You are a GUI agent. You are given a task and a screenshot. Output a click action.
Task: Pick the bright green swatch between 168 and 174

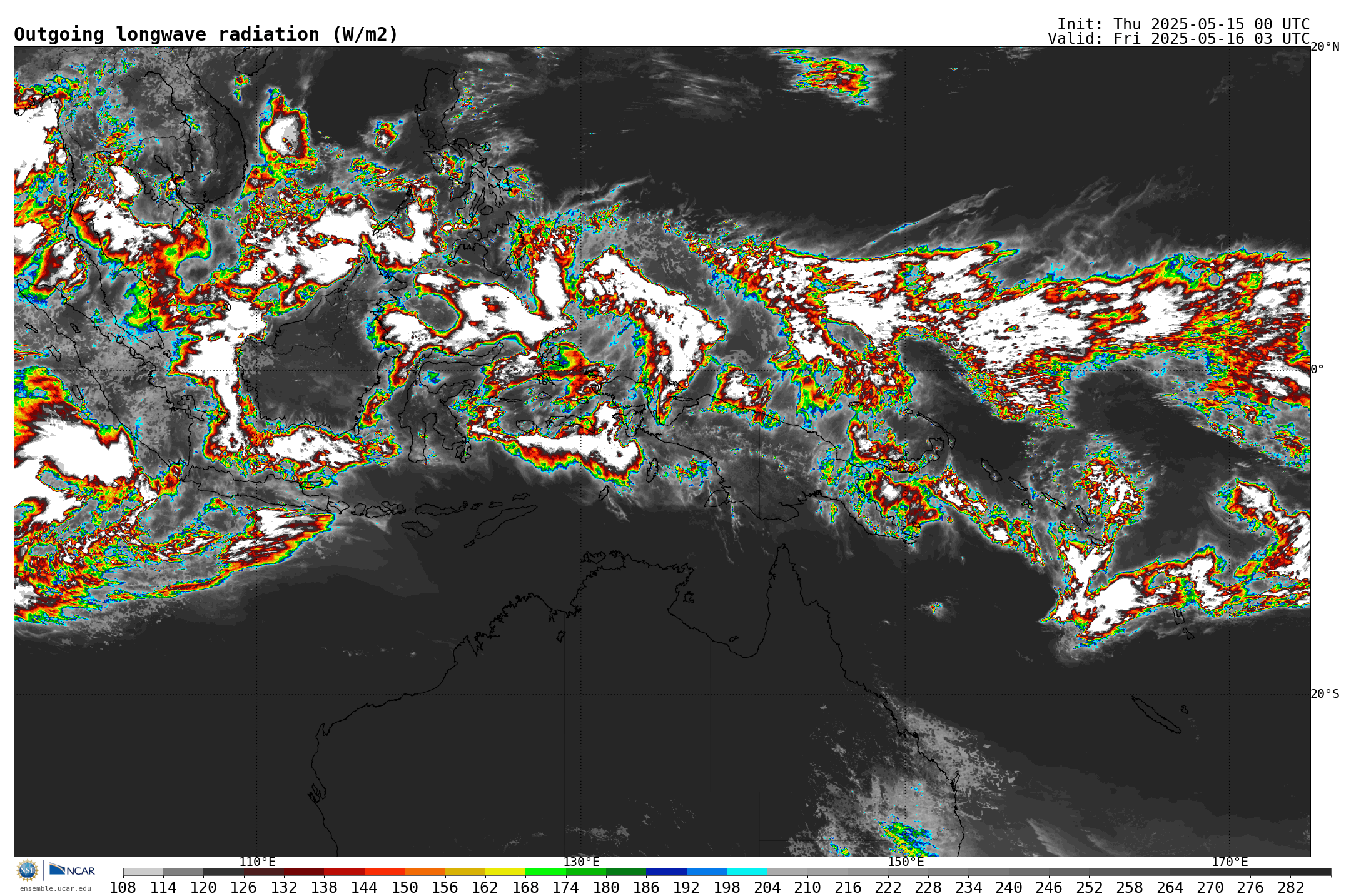pos(545,872)
